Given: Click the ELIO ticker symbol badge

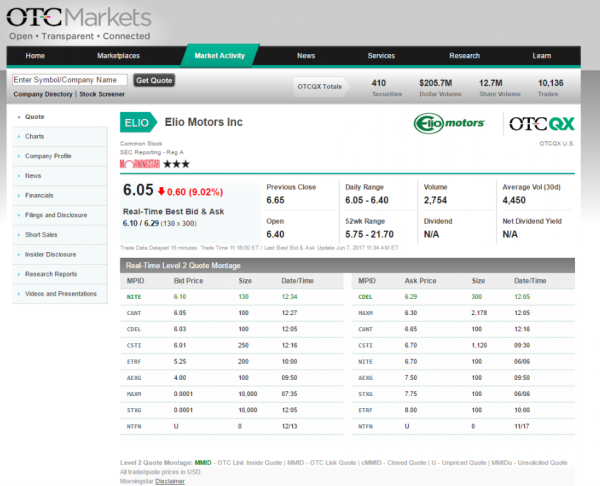Looking at the screenshot, I should point(138,122).
